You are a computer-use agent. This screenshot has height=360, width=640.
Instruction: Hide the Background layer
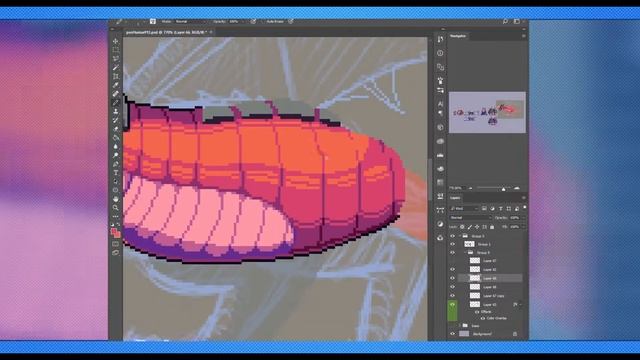(452, 334)
